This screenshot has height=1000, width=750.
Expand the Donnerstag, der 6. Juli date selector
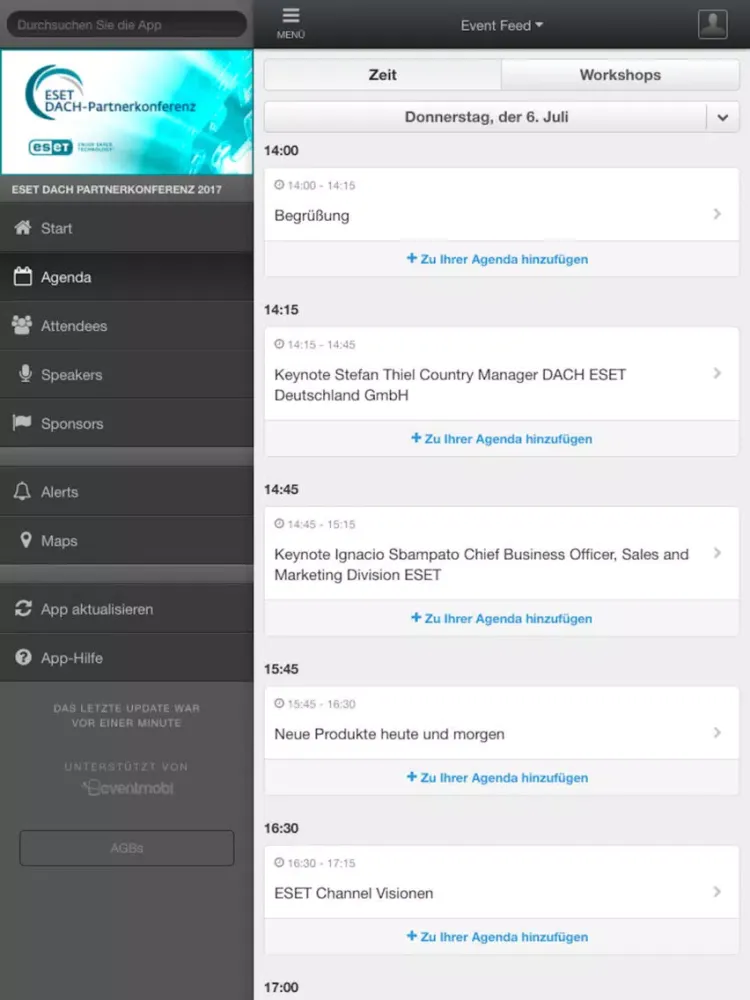tap(501, 117)
